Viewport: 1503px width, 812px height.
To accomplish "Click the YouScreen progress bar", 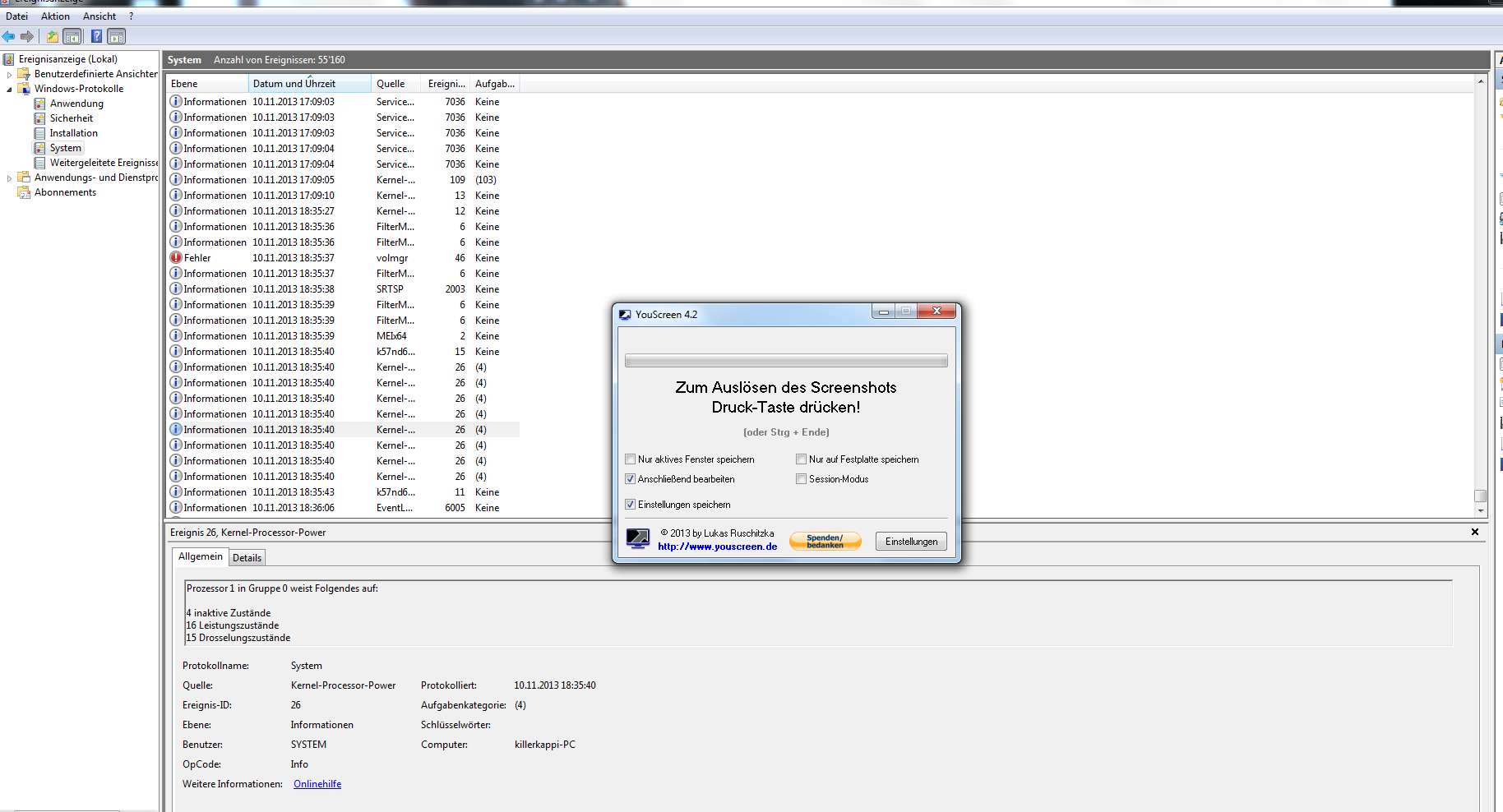I will tap(786, 361).
